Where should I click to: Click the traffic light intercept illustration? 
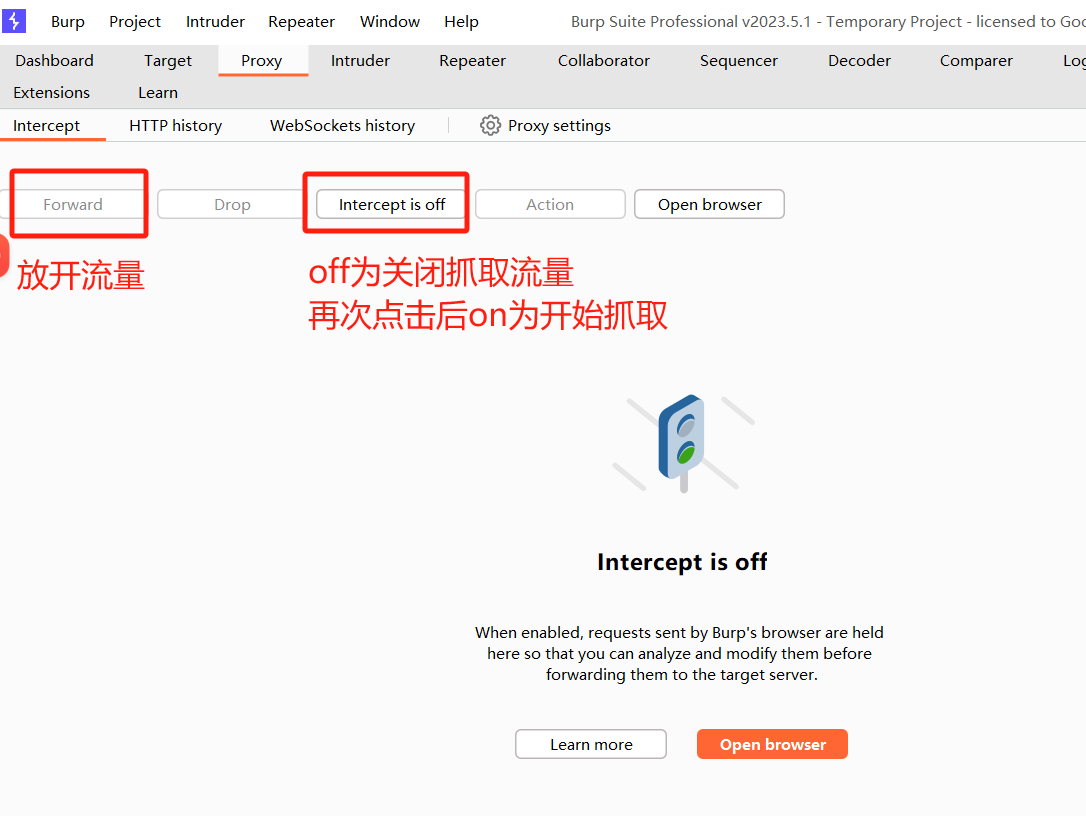684,443
